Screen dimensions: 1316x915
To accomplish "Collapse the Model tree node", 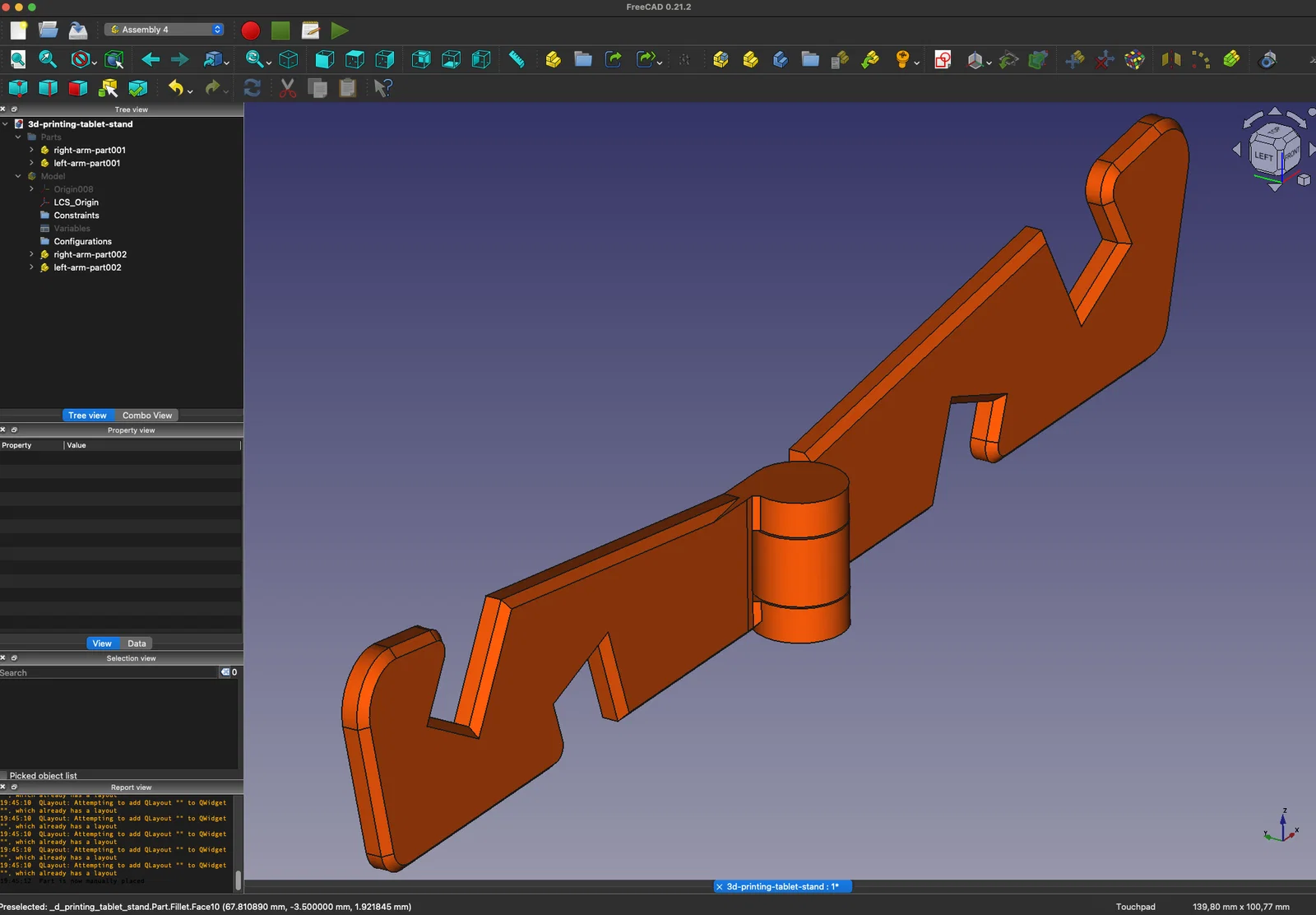I will pyautogui.click(x=18, y=176).
